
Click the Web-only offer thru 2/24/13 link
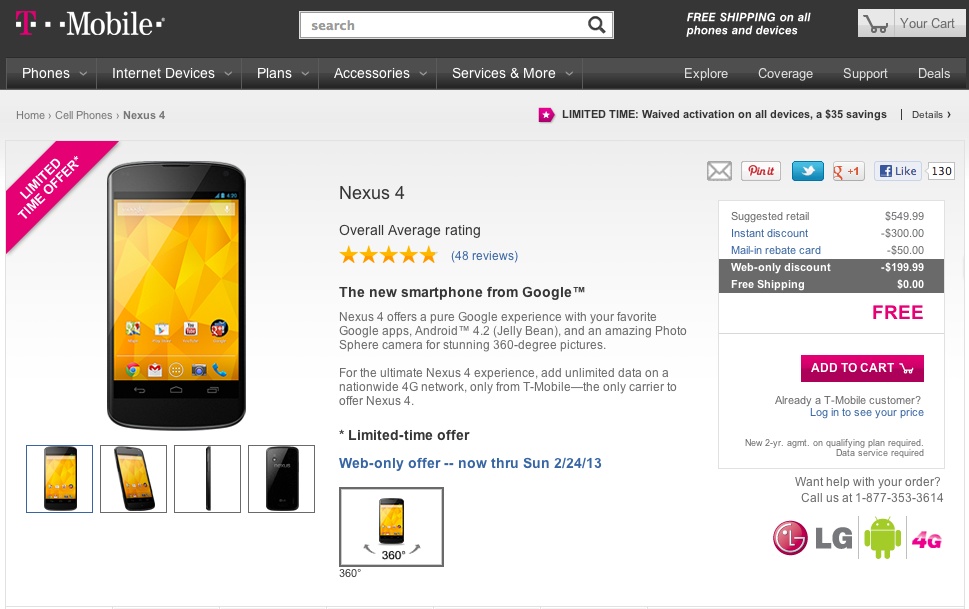pos(470,463)
